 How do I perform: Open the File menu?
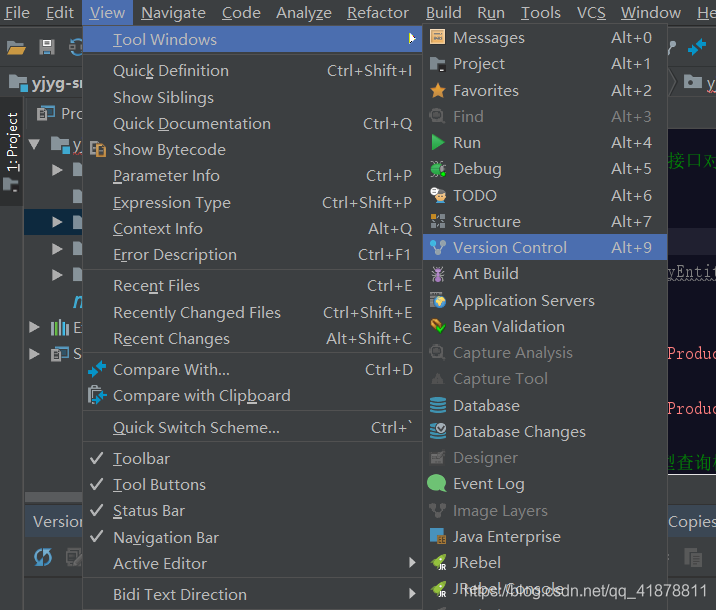pos(17,12)
